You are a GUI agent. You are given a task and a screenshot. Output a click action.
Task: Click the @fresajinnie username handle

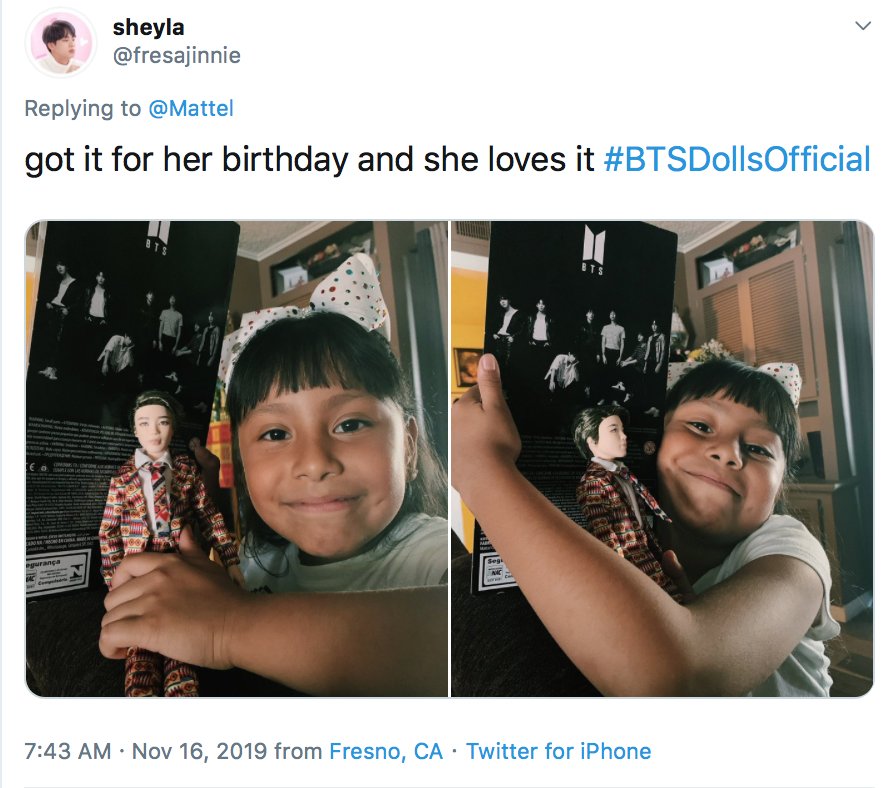point(177,55)
